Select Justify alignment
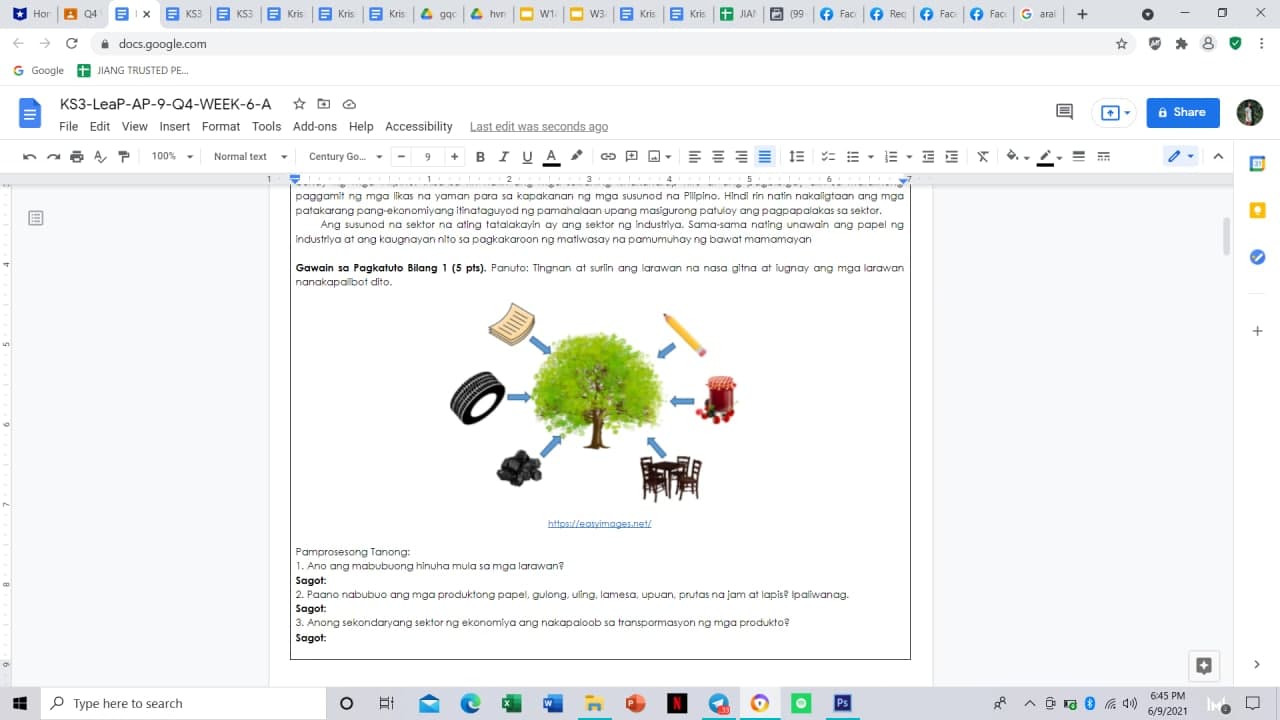Image resolution: width=1280 pixels, height=720 pixels. 765,156
